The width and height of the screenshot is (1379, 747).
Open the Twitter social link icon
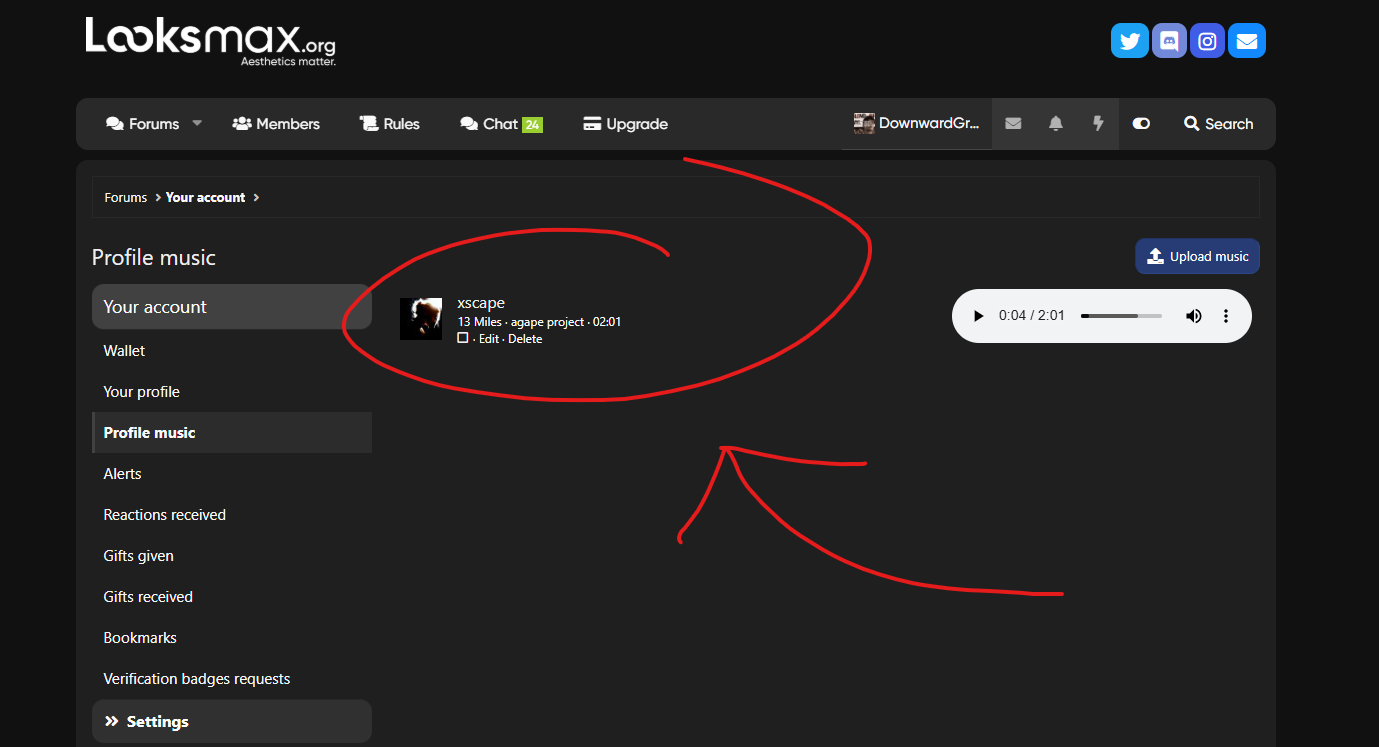[x=1130, y=41]
